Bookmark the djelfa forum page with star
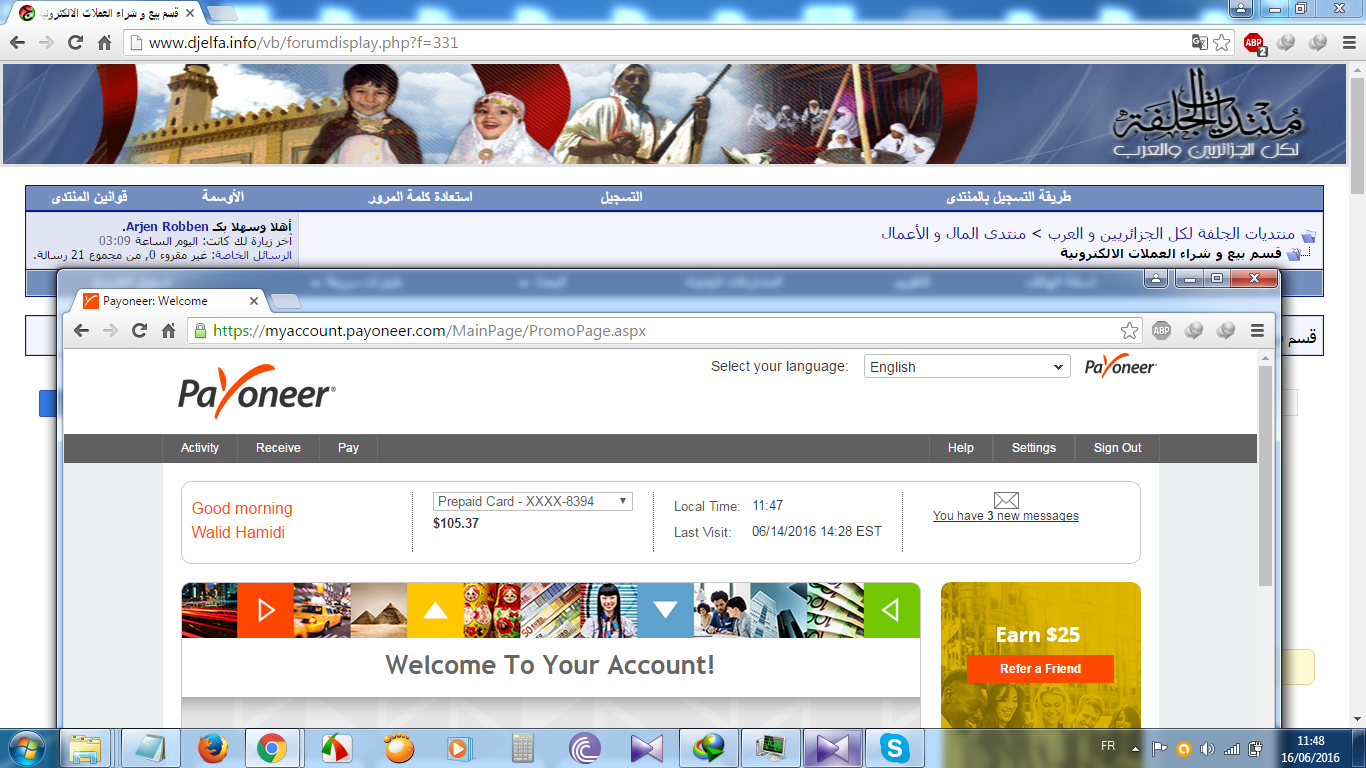Image resolution: width=1366 pixels, height=768 pixels. tap(1222, 43)
